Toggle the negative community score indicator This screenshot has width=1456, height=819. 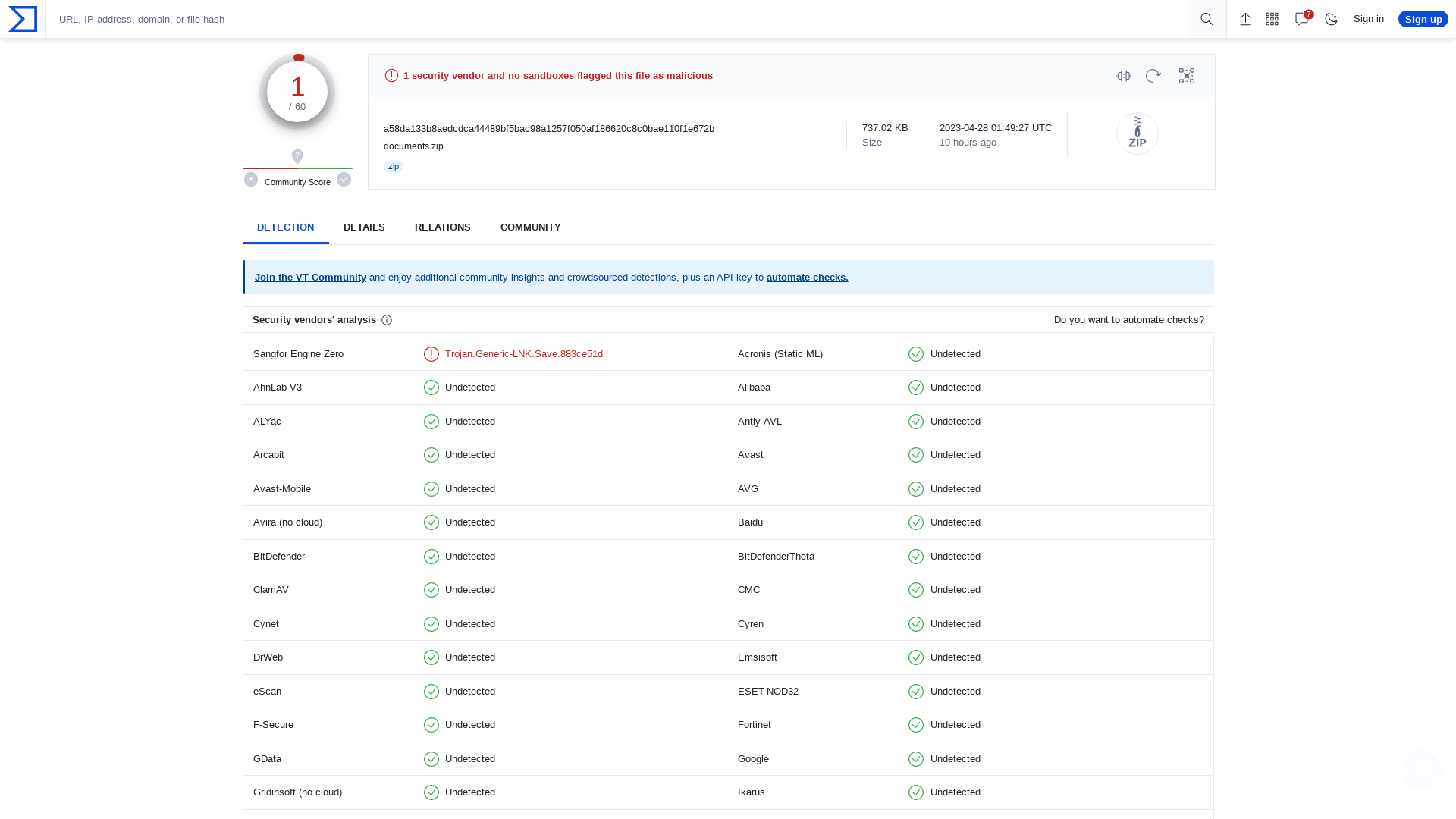(x=251, y=180)
